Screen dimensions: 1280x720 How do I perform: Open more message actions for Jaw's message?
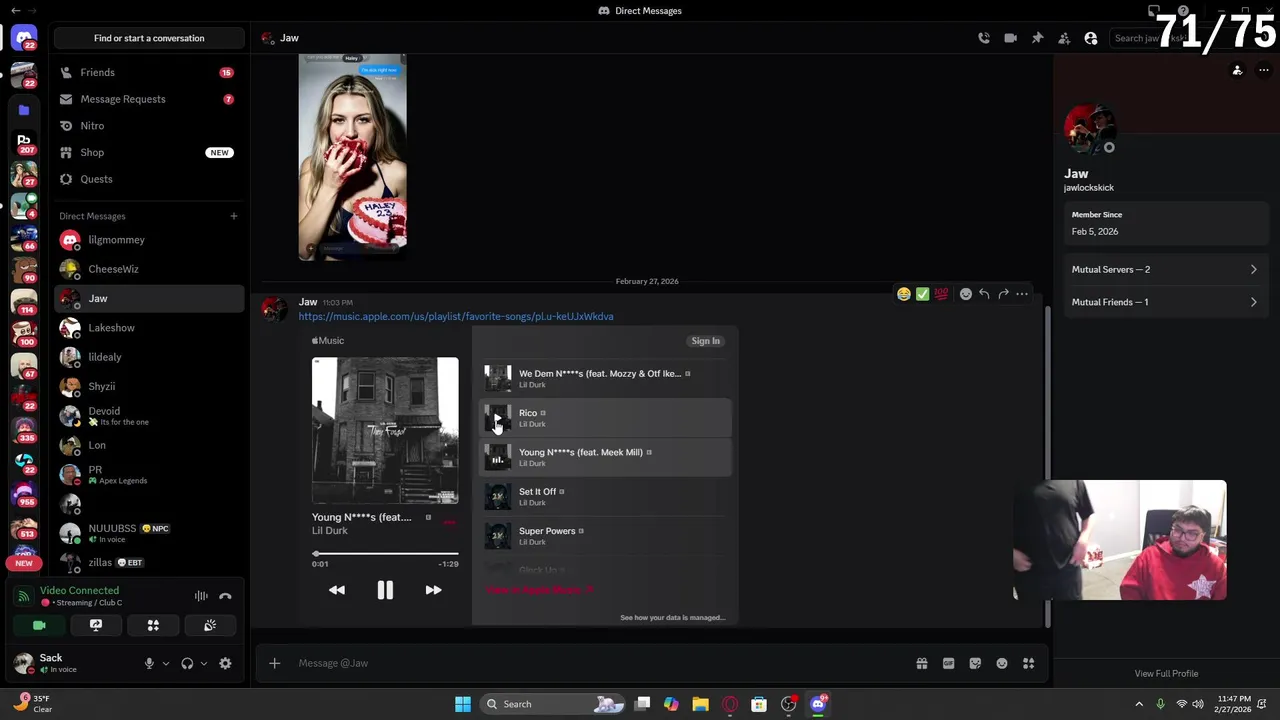(1022, 294)
